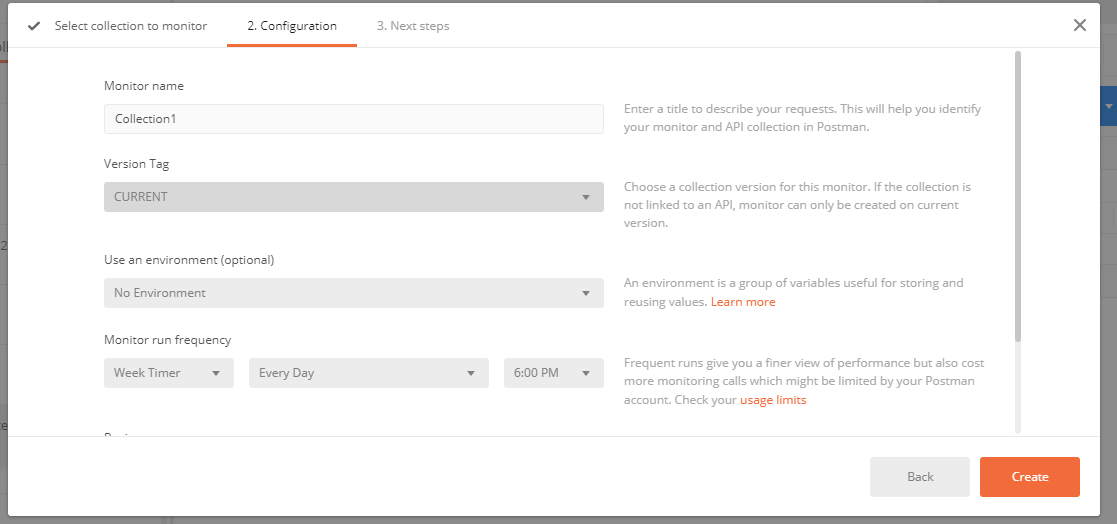
Task: Open the No Environment dropdown
Action: click(353, 293)
